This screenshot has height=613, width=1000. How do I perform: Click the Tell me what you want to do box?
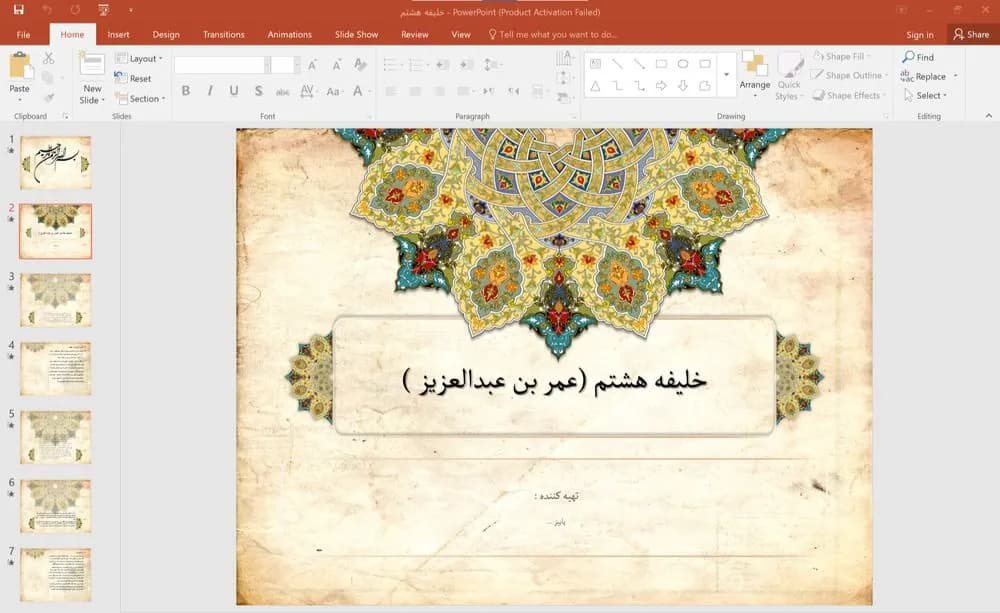[x=552, y=34]
